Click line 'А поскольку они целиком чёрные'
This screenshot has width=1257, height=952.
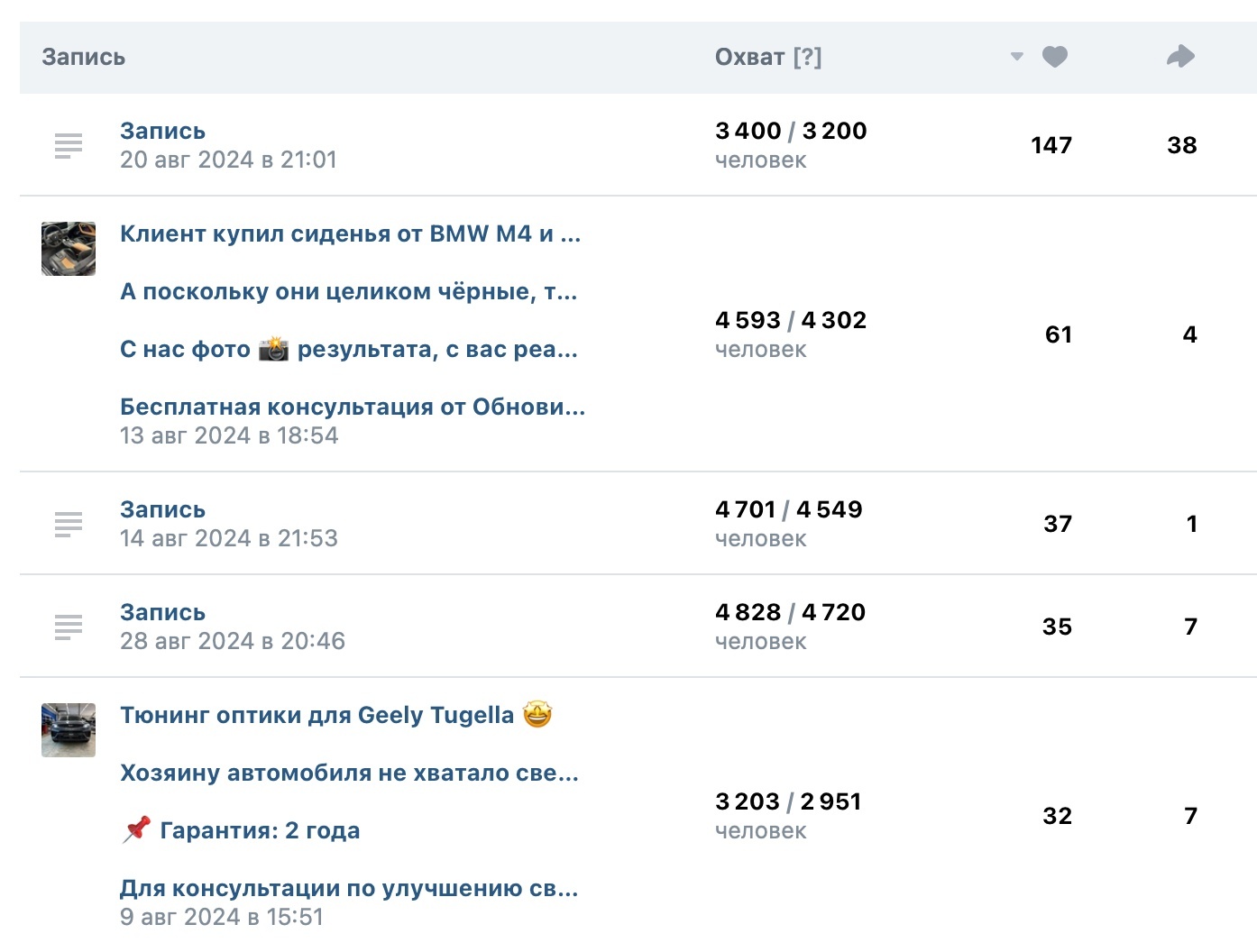point(349,291)
